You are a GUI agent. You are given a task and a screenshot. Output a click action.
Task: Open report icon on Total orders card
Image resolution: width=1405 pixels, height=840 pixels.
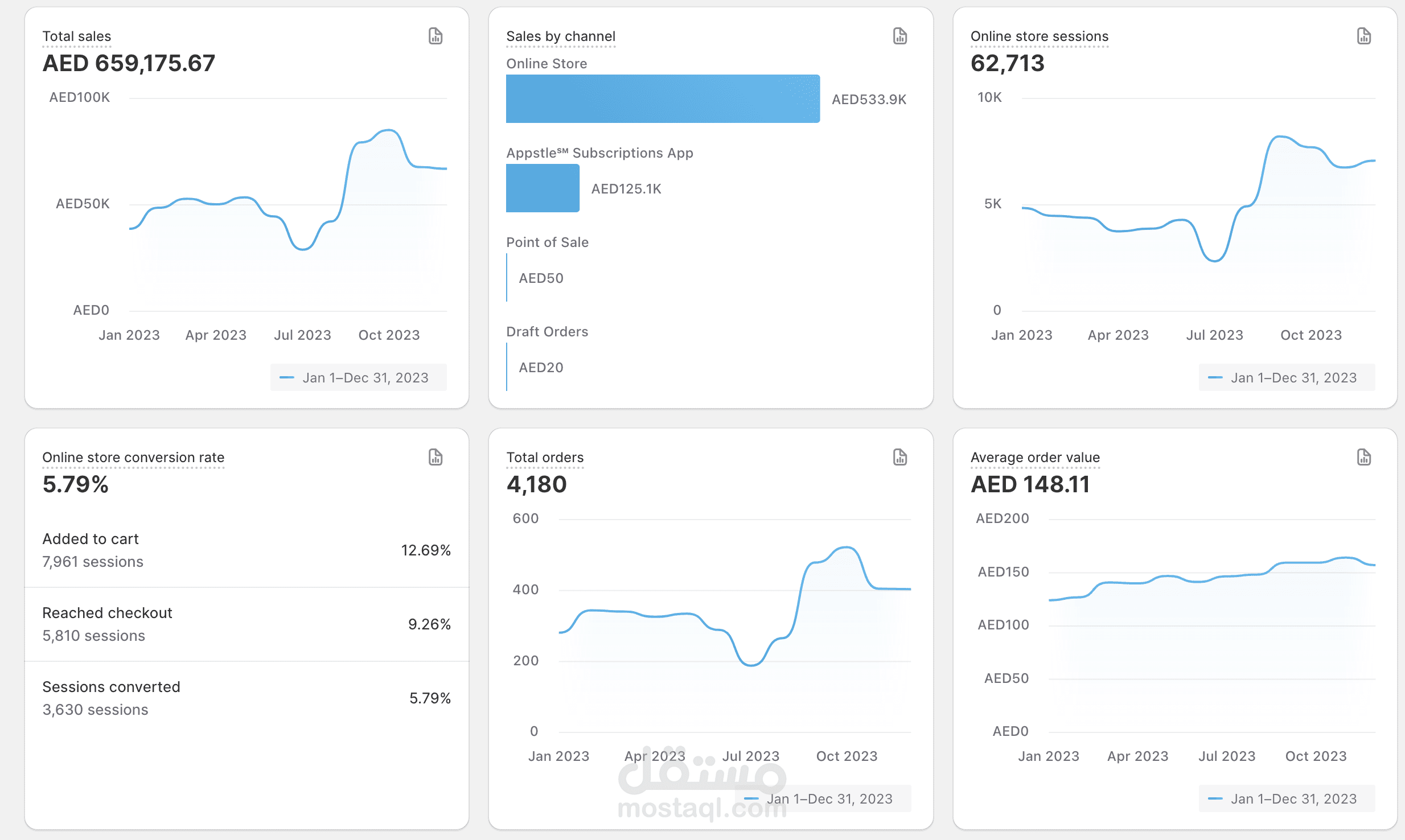pos(900,457)
